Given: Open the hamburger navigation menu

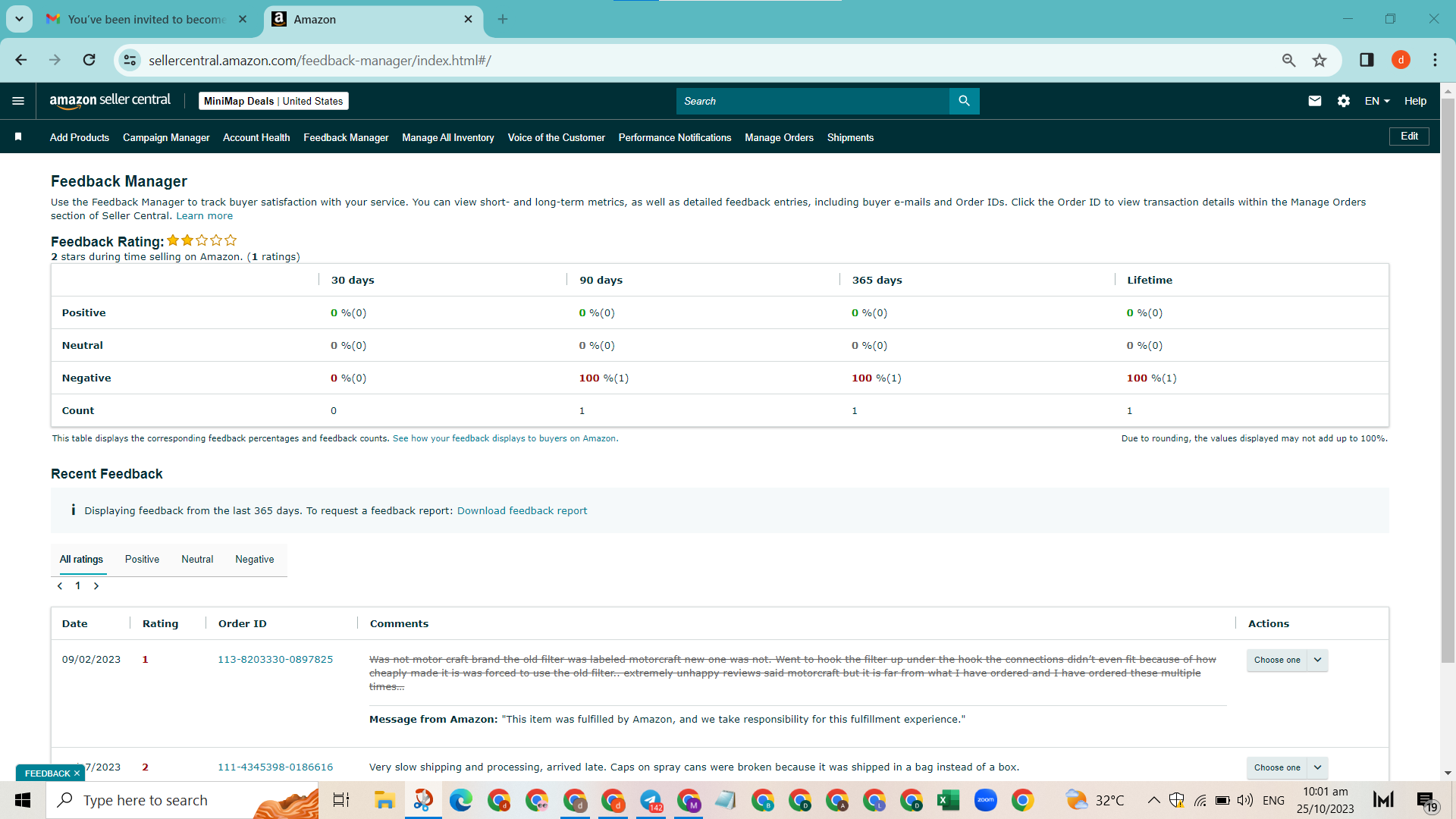Looking at the screenshot, I should (x=18, y=101).
